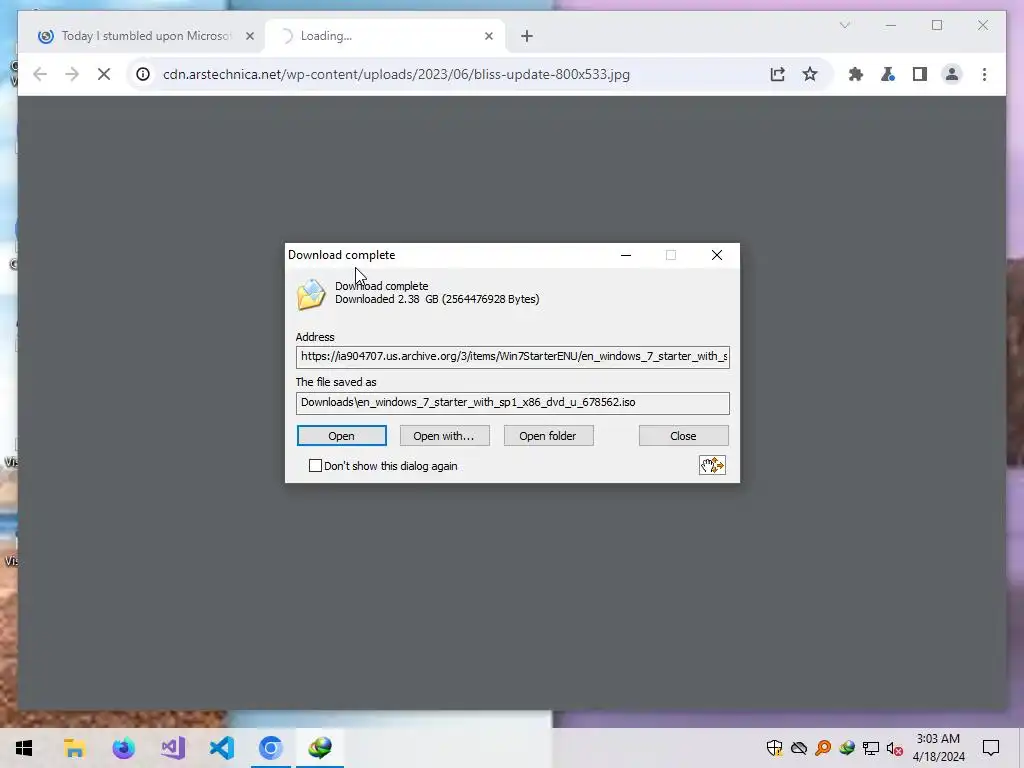
Task: Click the site information icon
Action: [143, 74]
